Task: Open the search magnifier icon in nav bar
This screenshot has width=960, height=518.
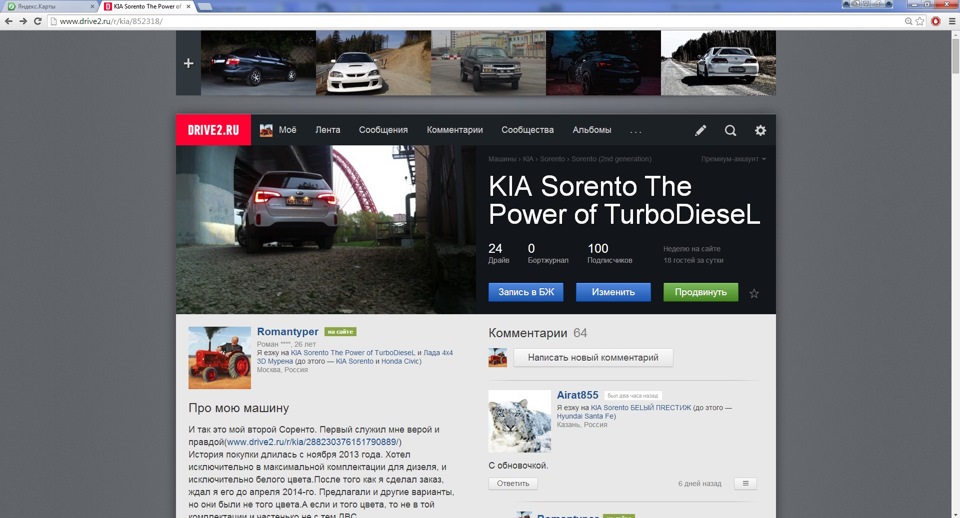Action: point(730,130)
